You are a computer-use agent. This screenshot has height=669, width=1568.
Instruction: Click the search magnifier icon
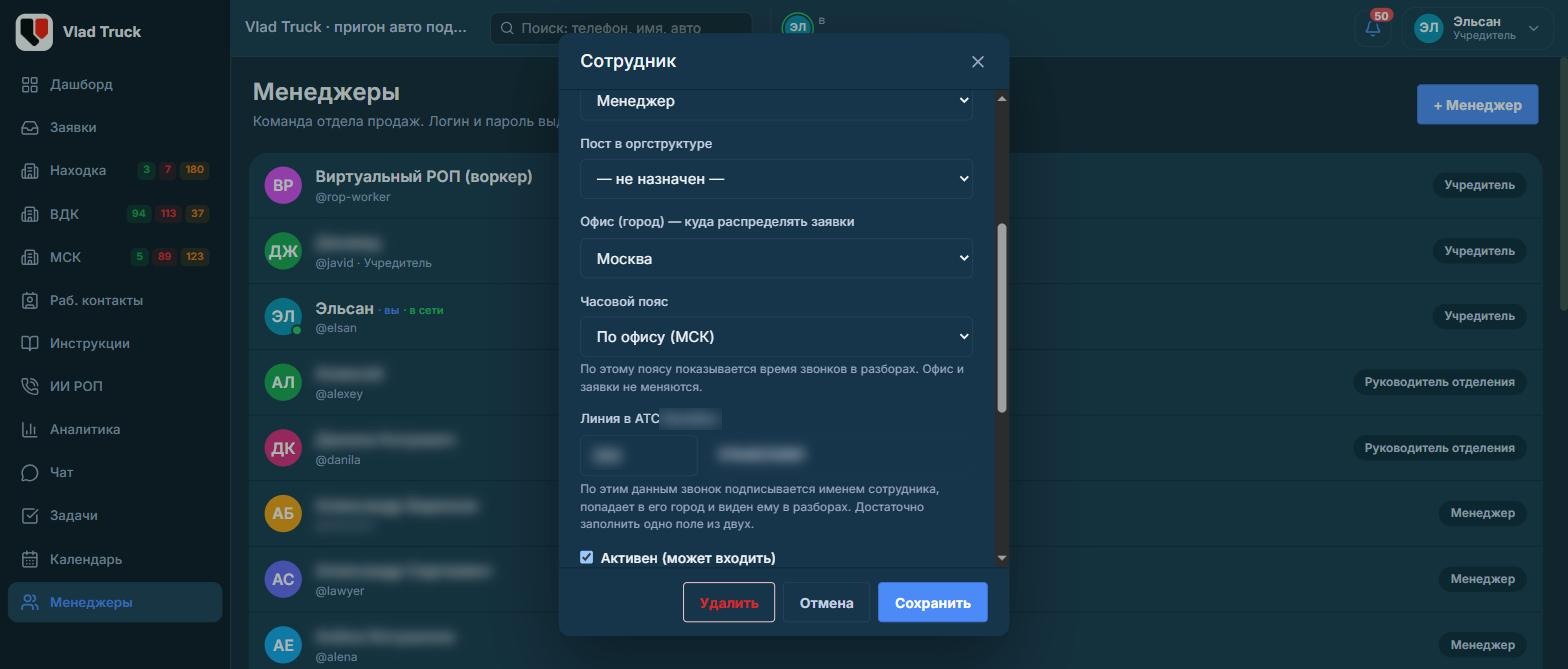tap(507, 28)
